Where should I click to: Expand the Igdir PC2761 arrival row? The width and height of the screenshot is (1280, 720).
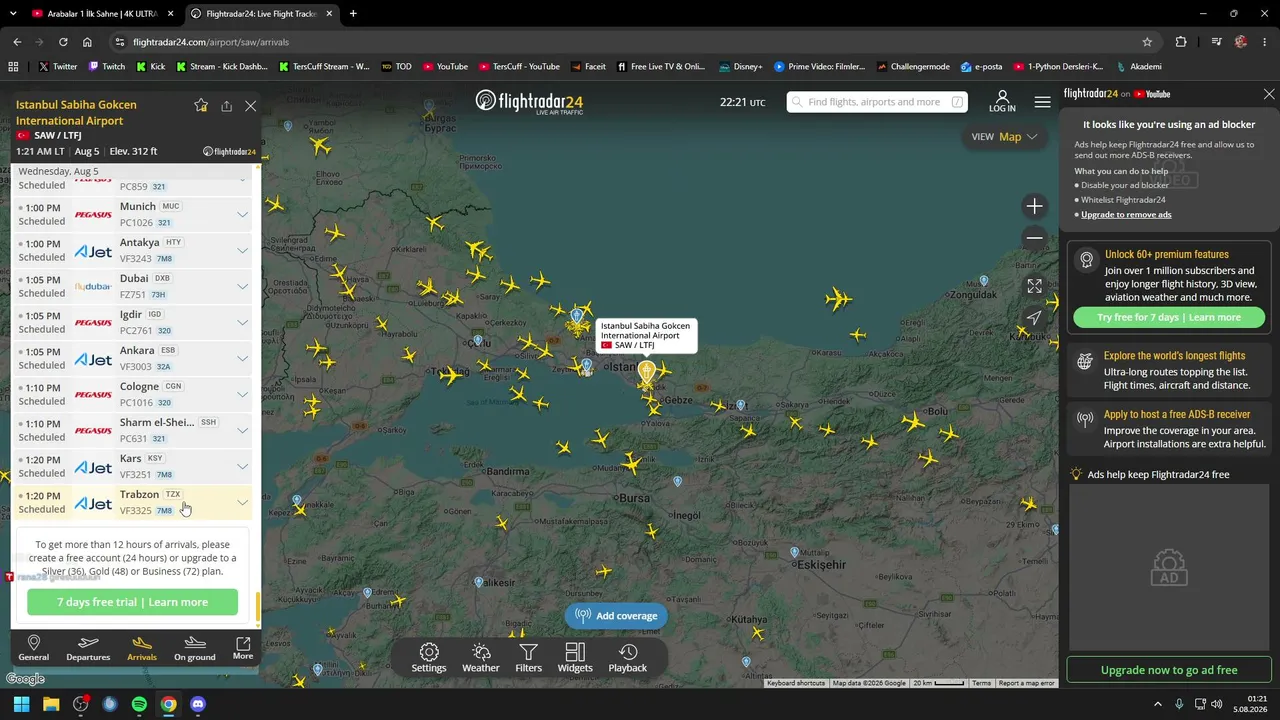click(242, 322)
